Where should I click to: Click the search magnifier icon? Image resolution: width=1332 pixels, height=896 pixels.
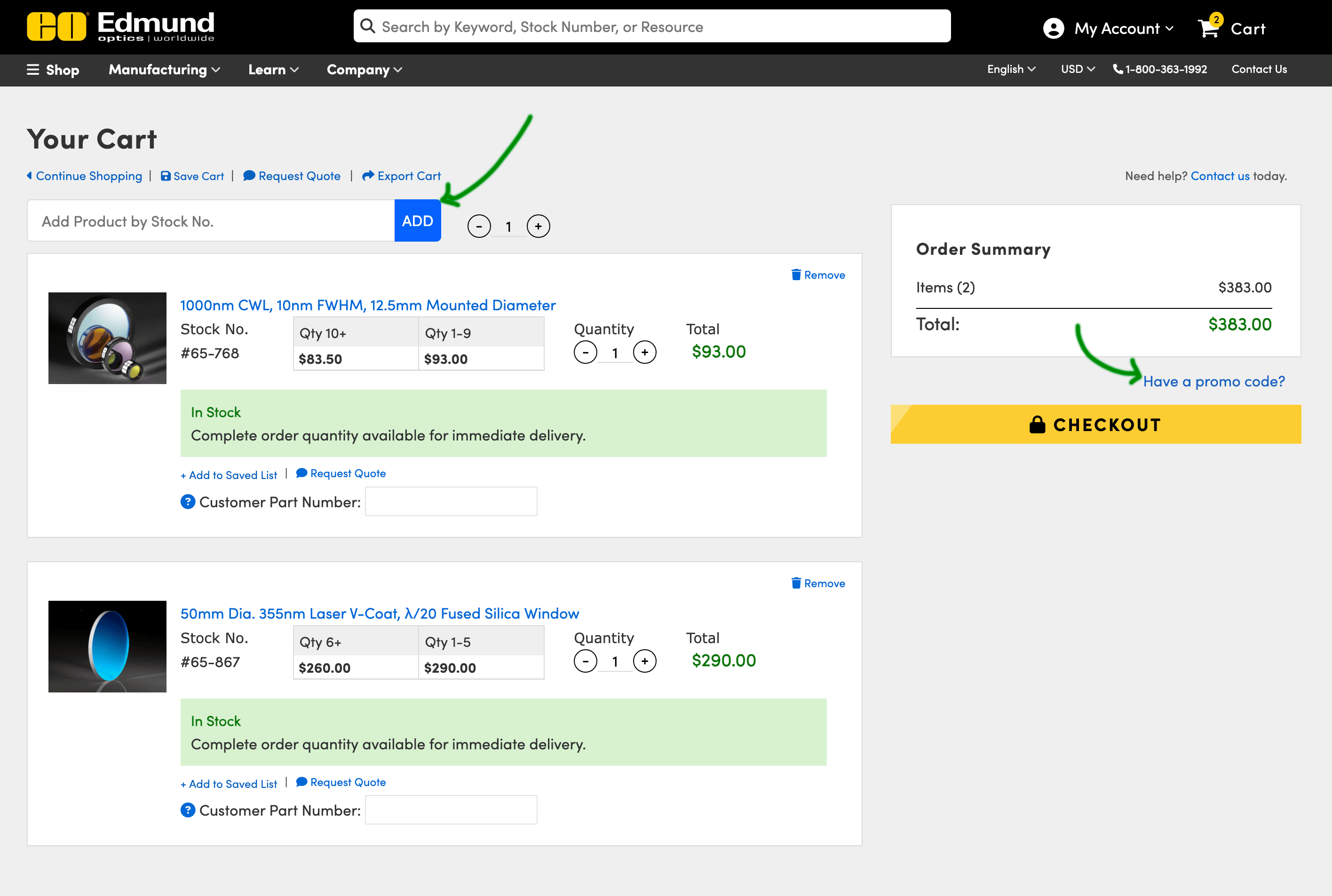tap(368, 26)
